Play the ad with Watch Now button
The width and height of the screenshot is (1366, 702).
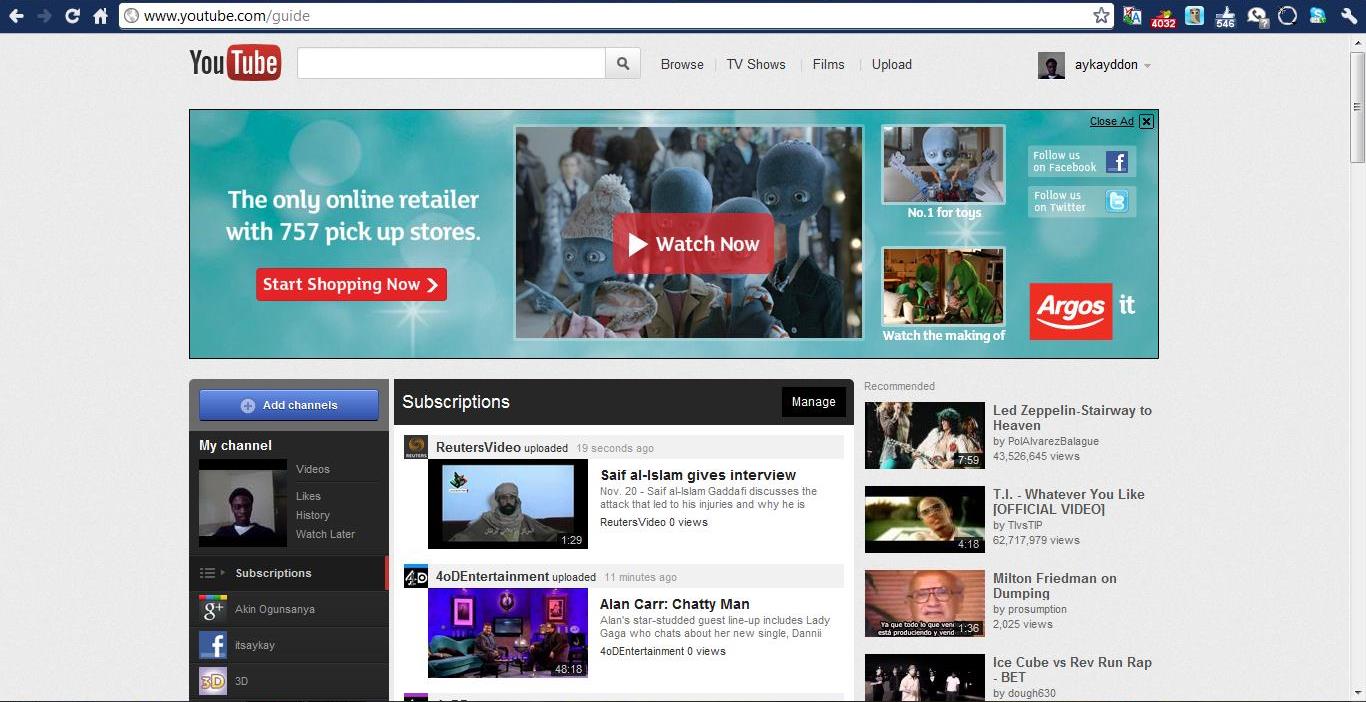(693, 244)
